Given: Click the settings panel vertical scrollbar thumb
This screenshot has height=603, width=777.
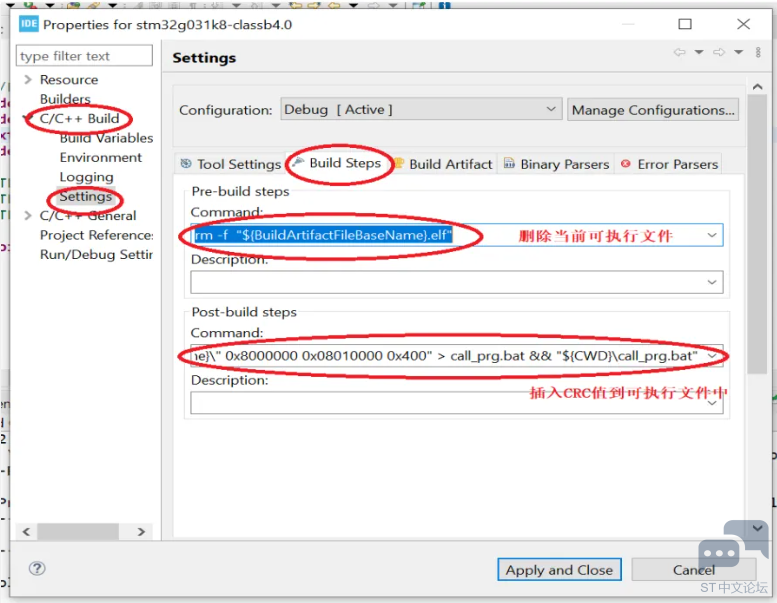Looking at the screenshot, I should pyautogui.click(x=757, y=235).
